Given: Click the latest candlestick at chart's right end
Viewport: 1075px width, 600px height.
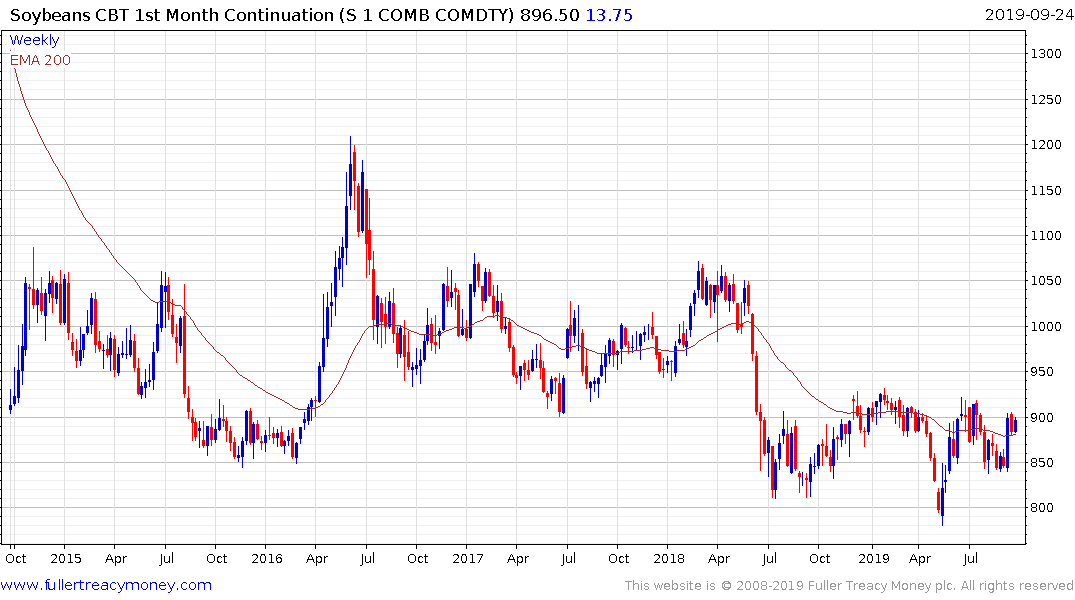Looking at the screenshot, I should point(1015,424).
